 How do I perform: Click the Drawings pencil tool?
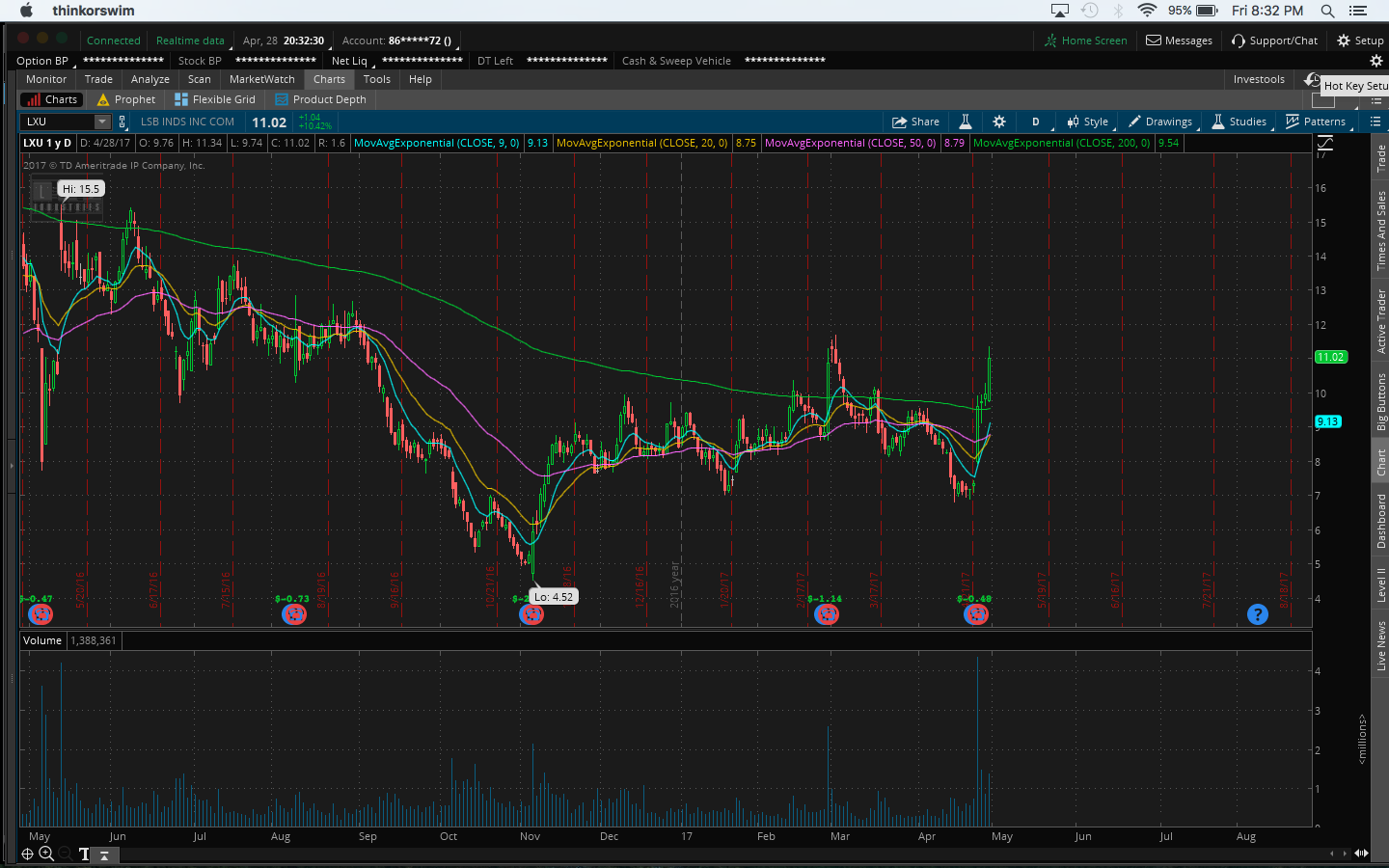coord(1160,122)
